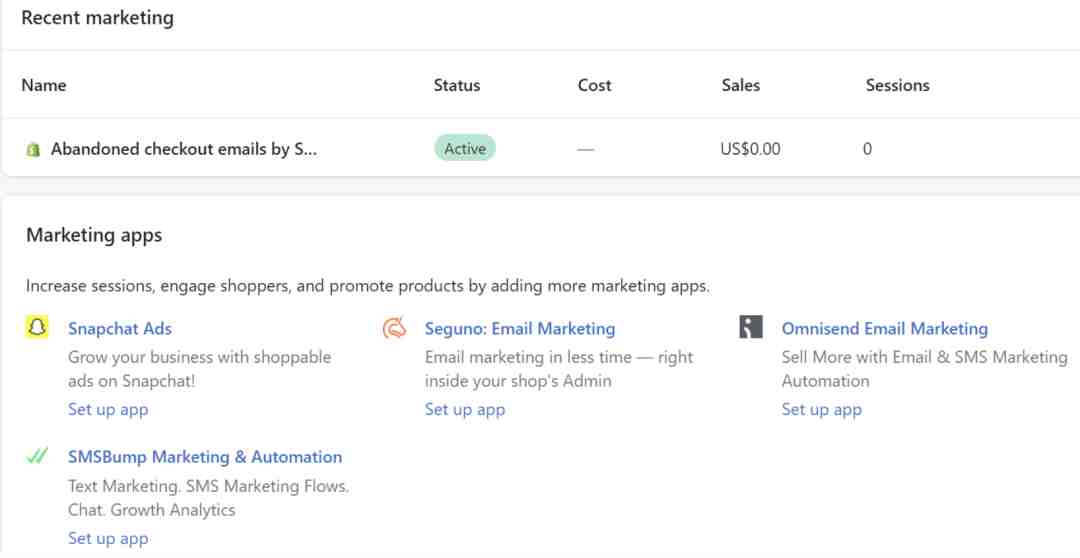
Task: Click the dash in the Cost cell
Action: click(585, 149)
